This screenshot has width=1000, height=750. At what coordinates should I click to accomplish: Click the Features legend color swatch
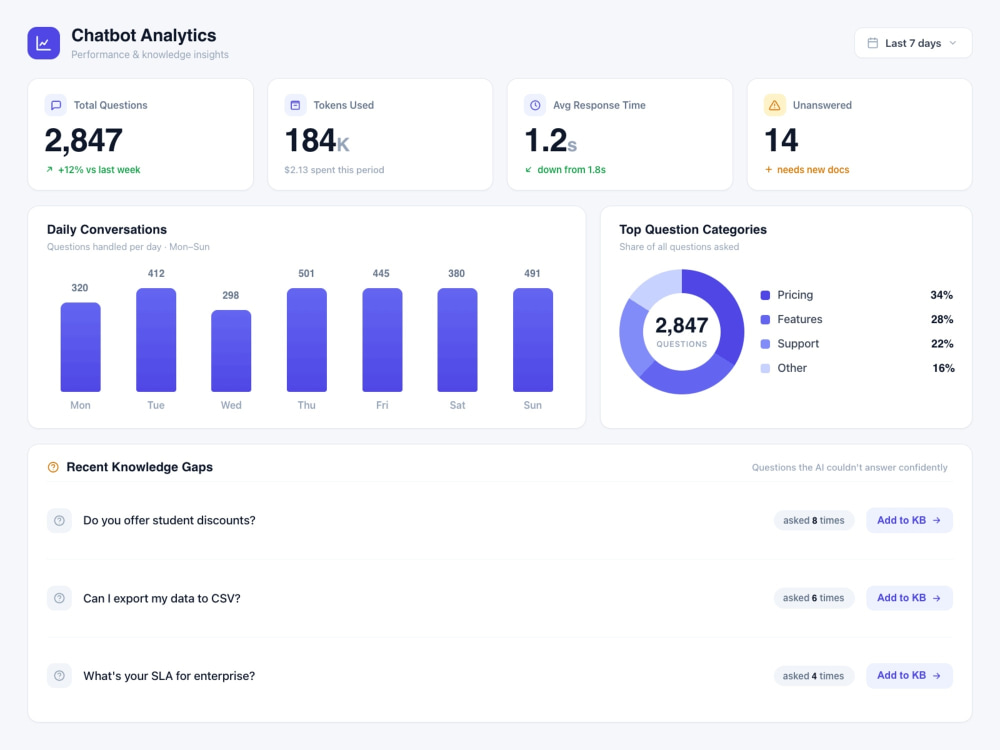point(765,320)
